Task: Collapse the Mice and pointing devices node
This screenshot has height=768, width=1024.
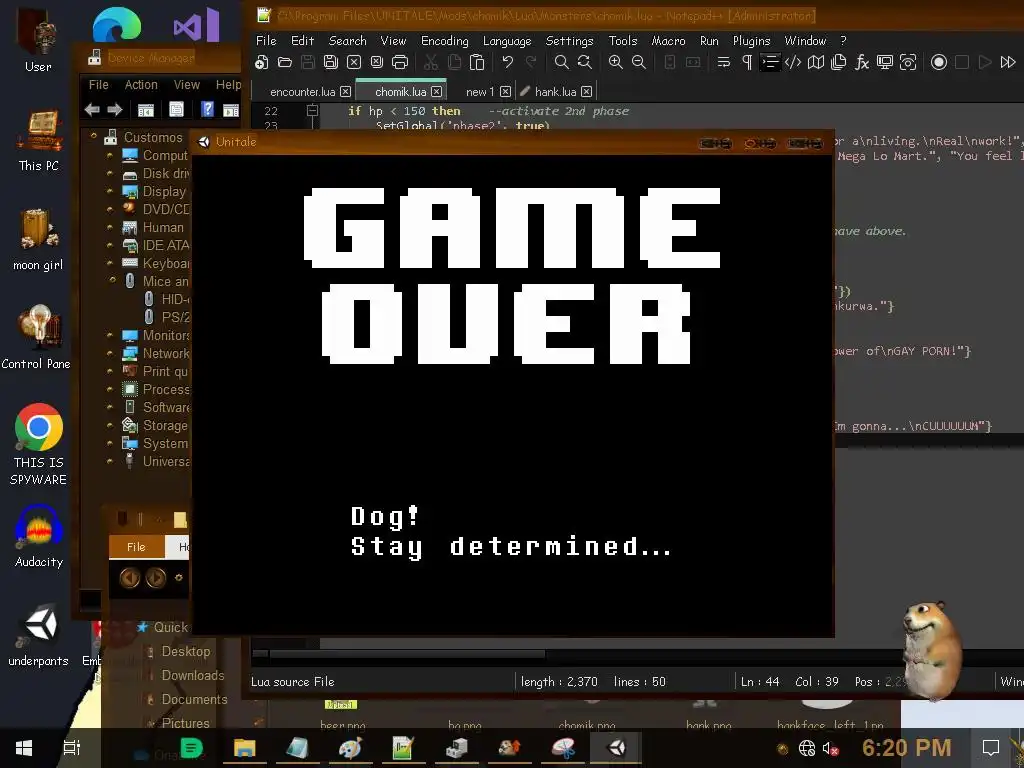Action: click(x=112, y=280)
